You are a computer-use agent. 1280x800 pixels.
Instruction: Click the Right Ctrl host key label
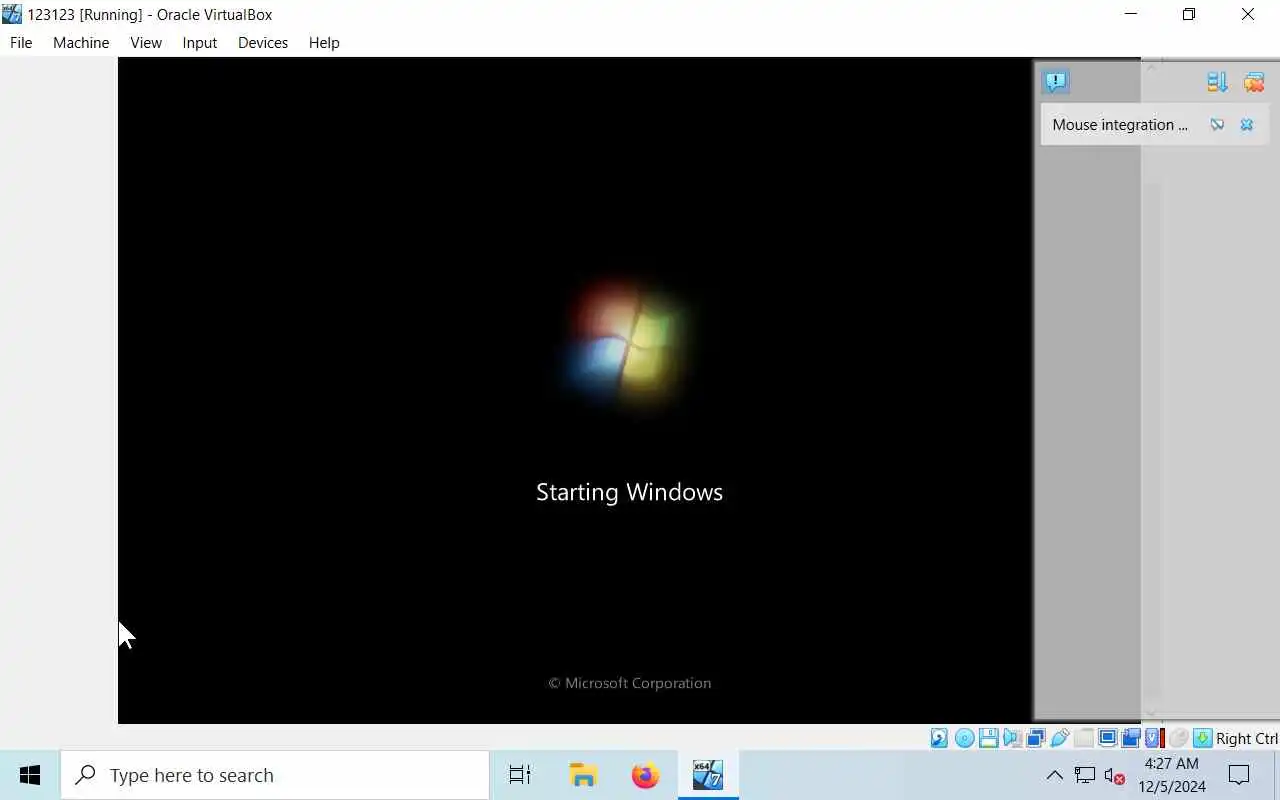(x=1247, y=738)
